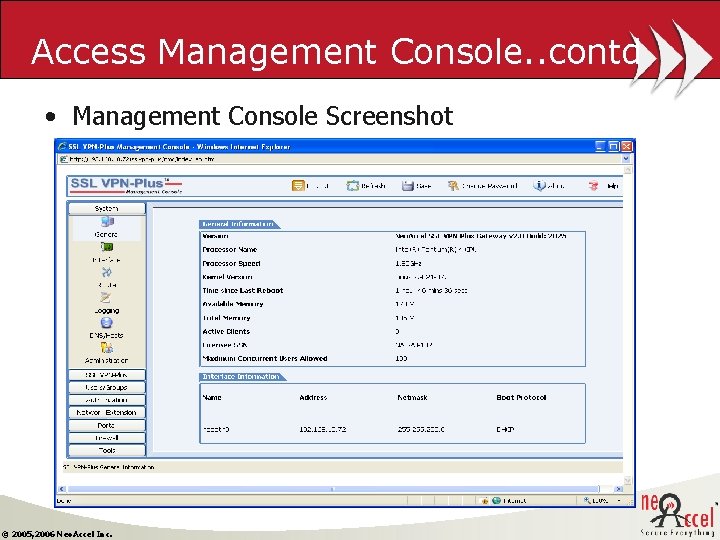
Task: Click the Time since Last Reboot label
Action: pyautogui.click(x=243, y=290)
